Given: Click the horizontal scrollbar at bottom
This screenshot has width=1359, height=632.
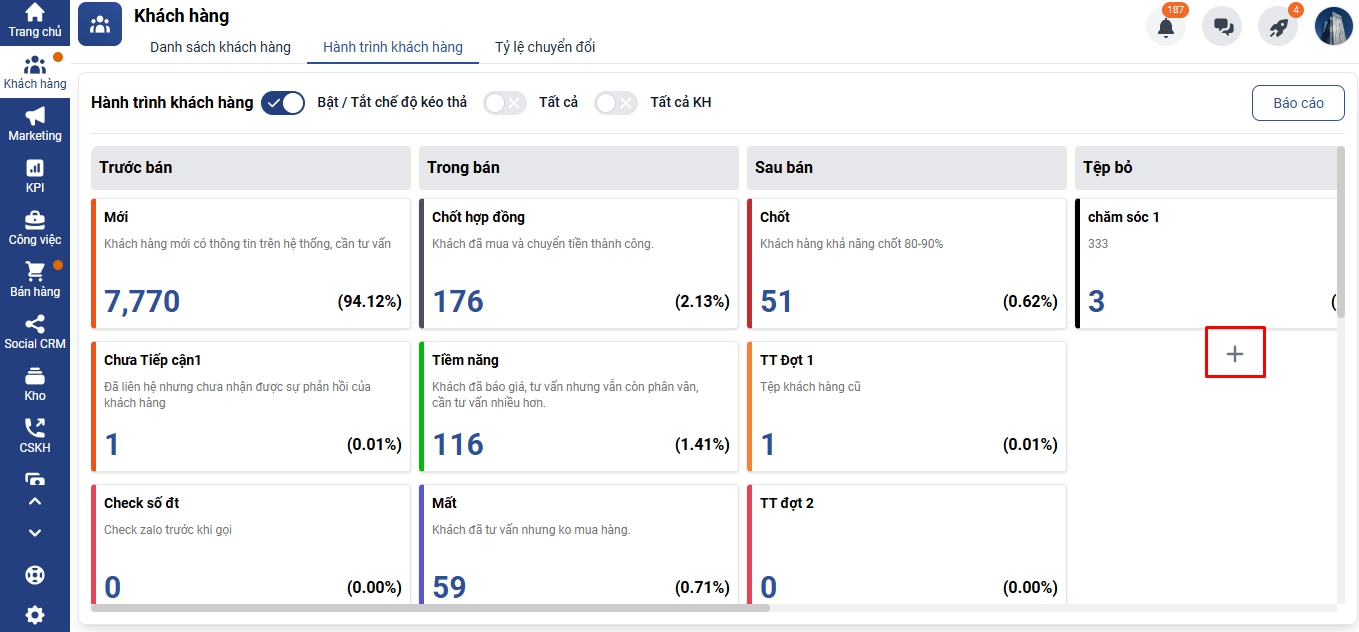Looking at the screenshot, I should [x=430, y=607].
